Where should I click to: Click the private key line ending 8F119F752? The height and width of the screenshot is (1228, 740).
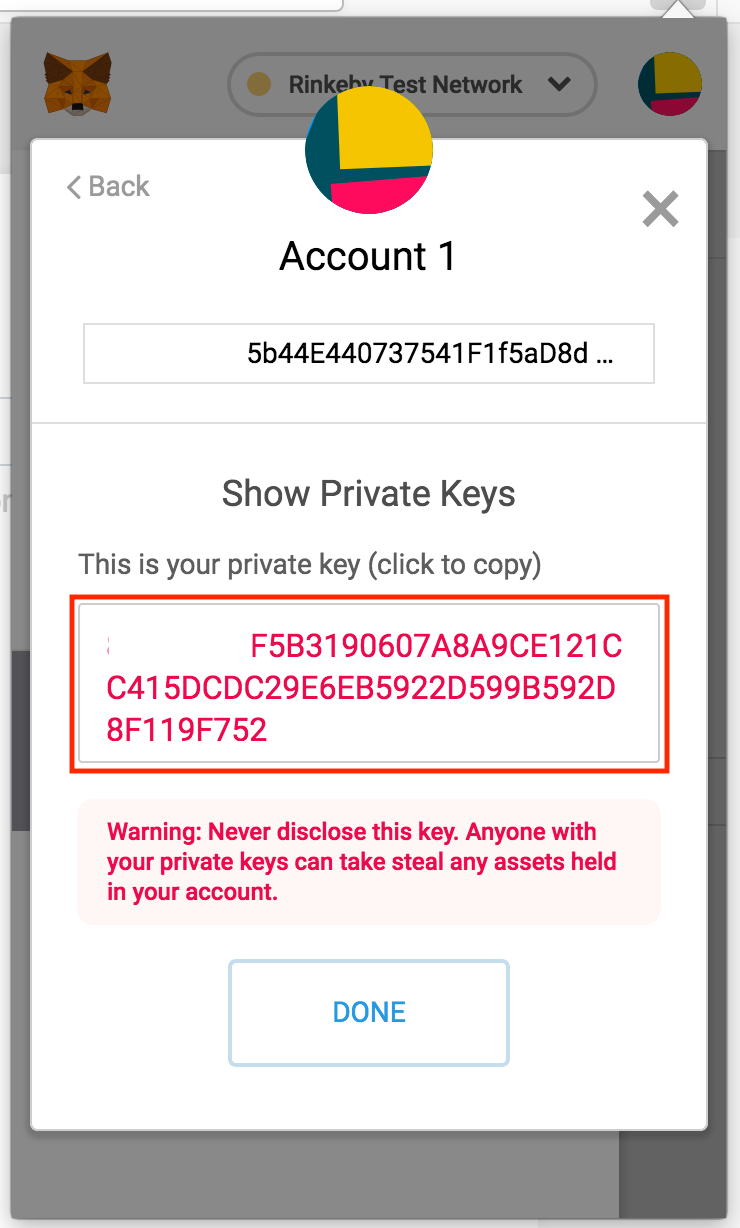click(x=187, y=731)
